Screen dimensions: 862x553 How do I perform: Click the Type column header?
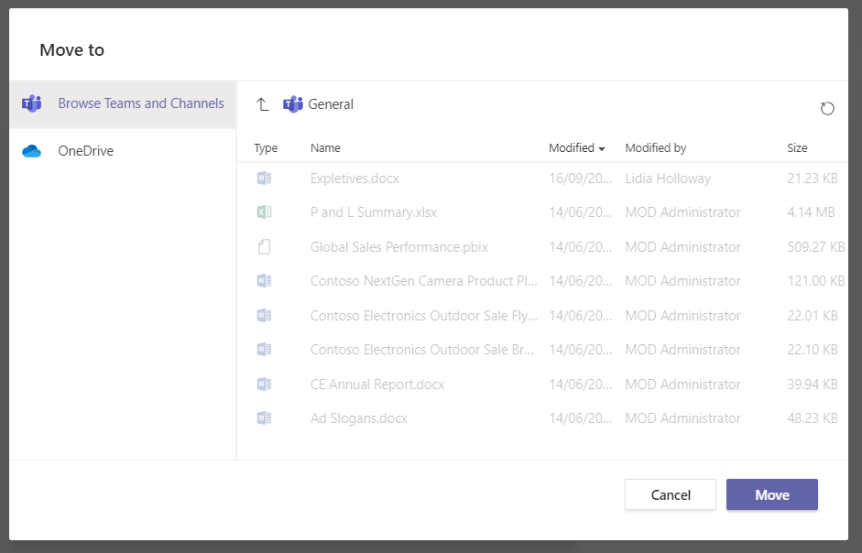[x=266, y=148]
